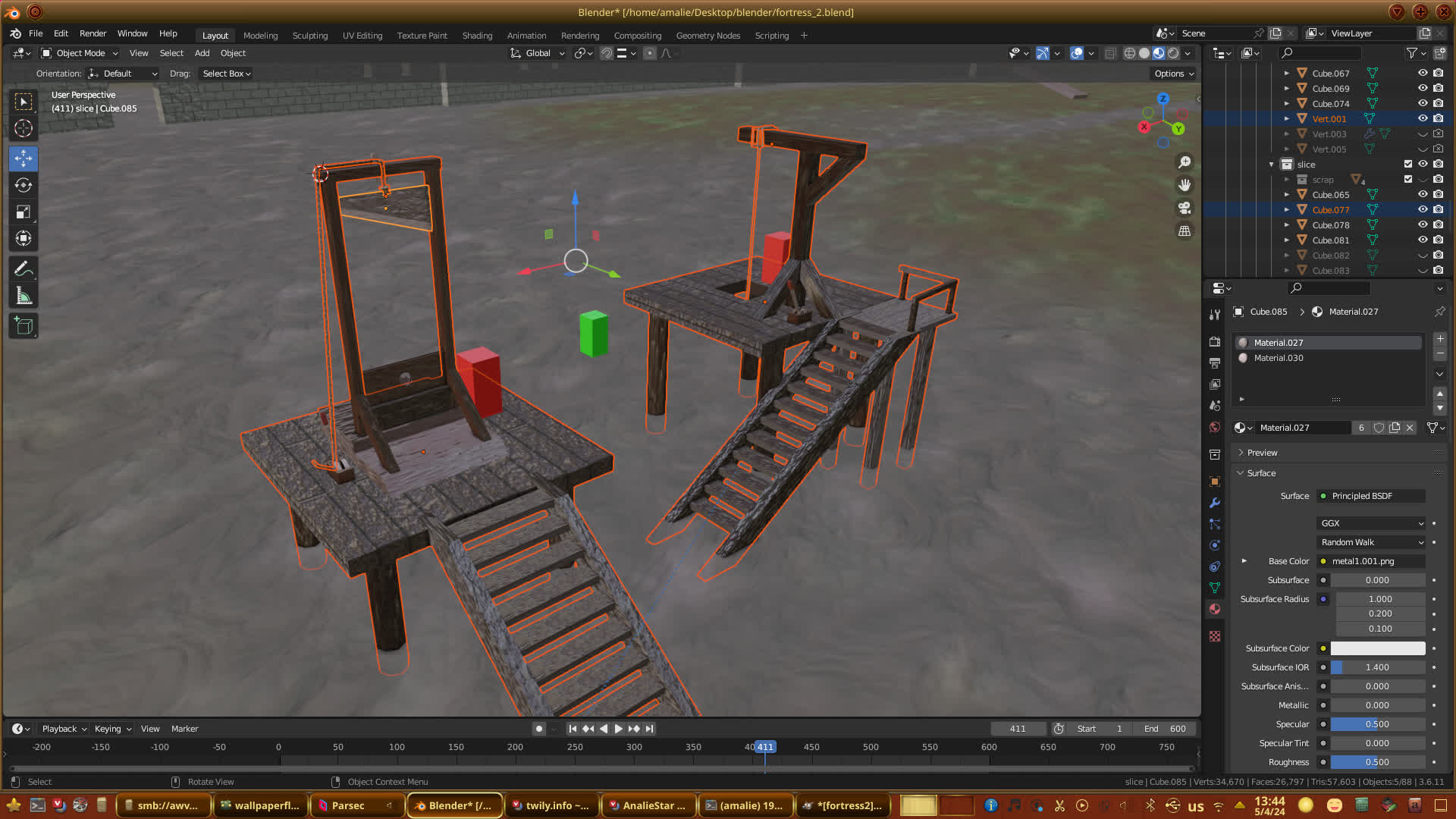The image size is (1456, 819).
Task: Play the animation in the timeline
Action: 618,729
